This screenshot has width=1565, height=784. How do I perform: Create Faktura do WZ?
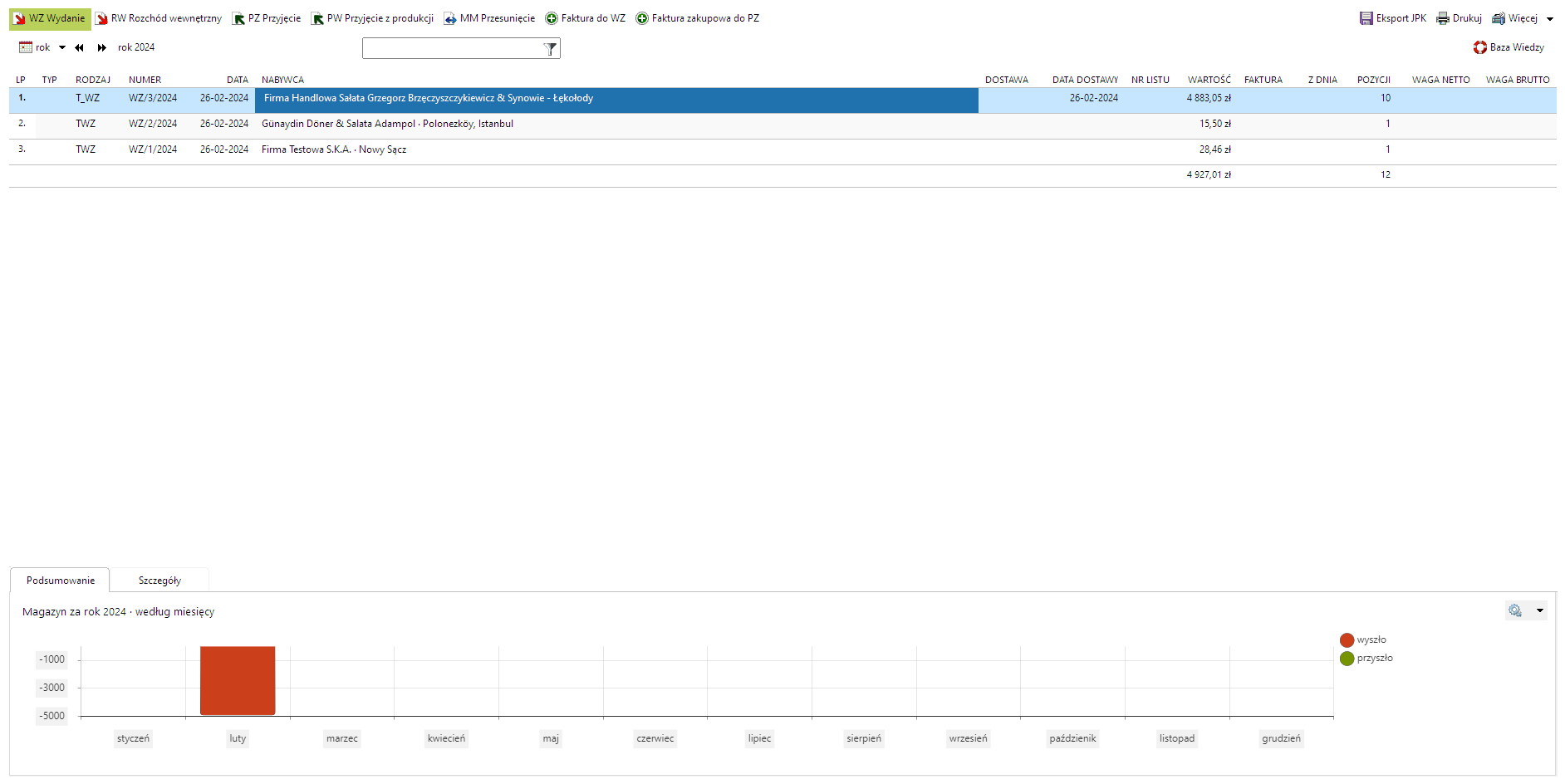point(585,18)
